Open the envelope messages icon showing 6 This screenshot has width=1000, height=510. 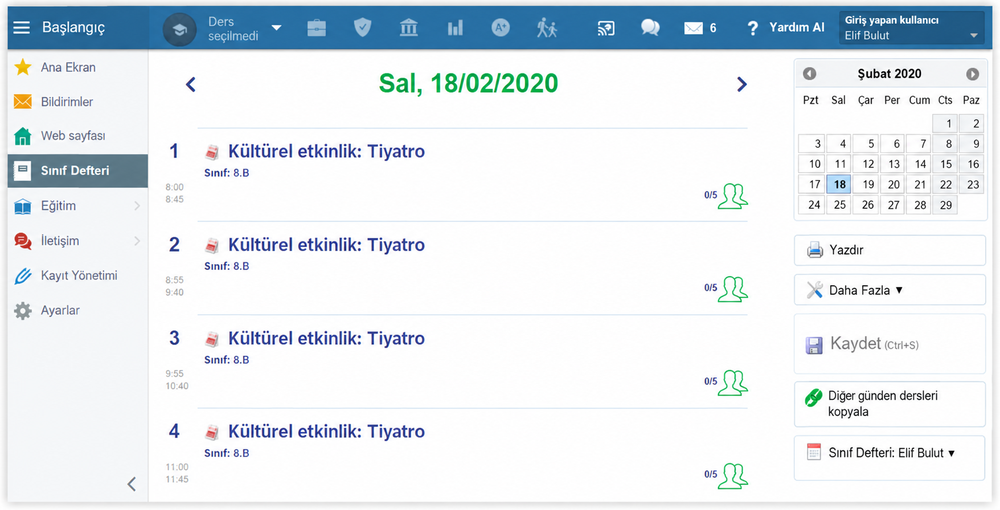(x=700, y=28)
